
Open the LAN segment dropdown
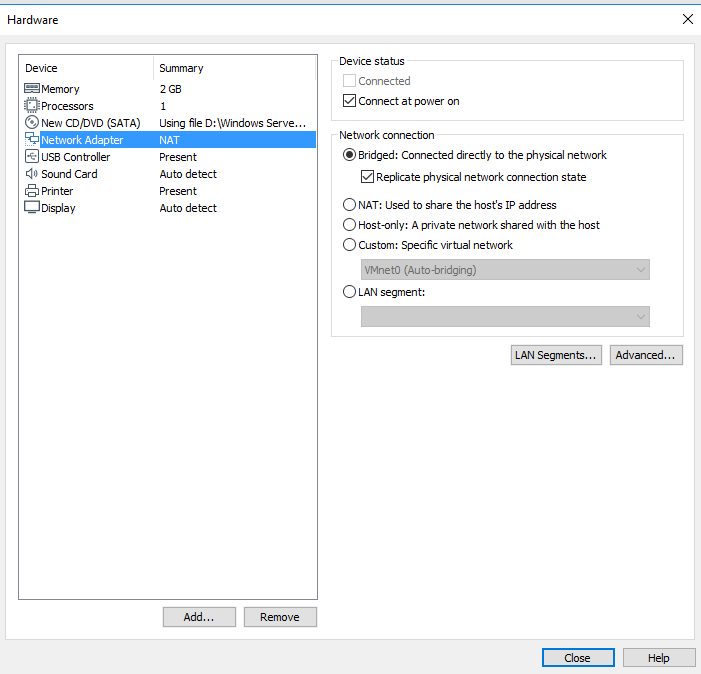pos(505,316)
